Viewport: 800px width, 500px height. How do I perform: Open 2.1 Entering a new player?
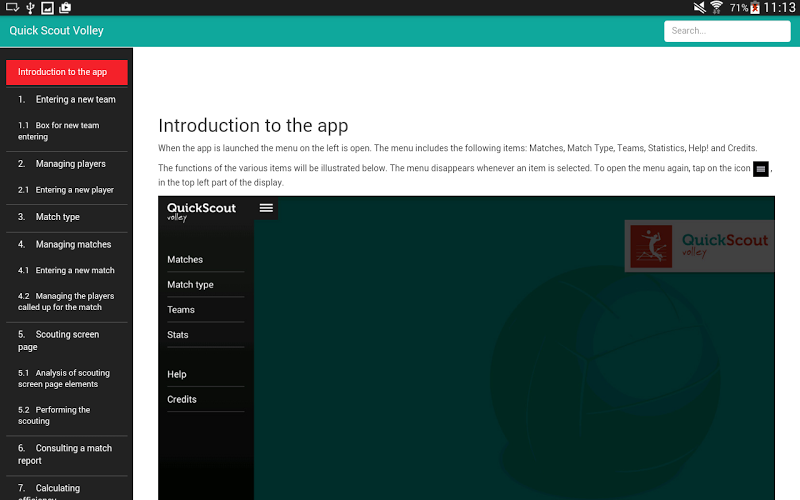coord(67,190)
